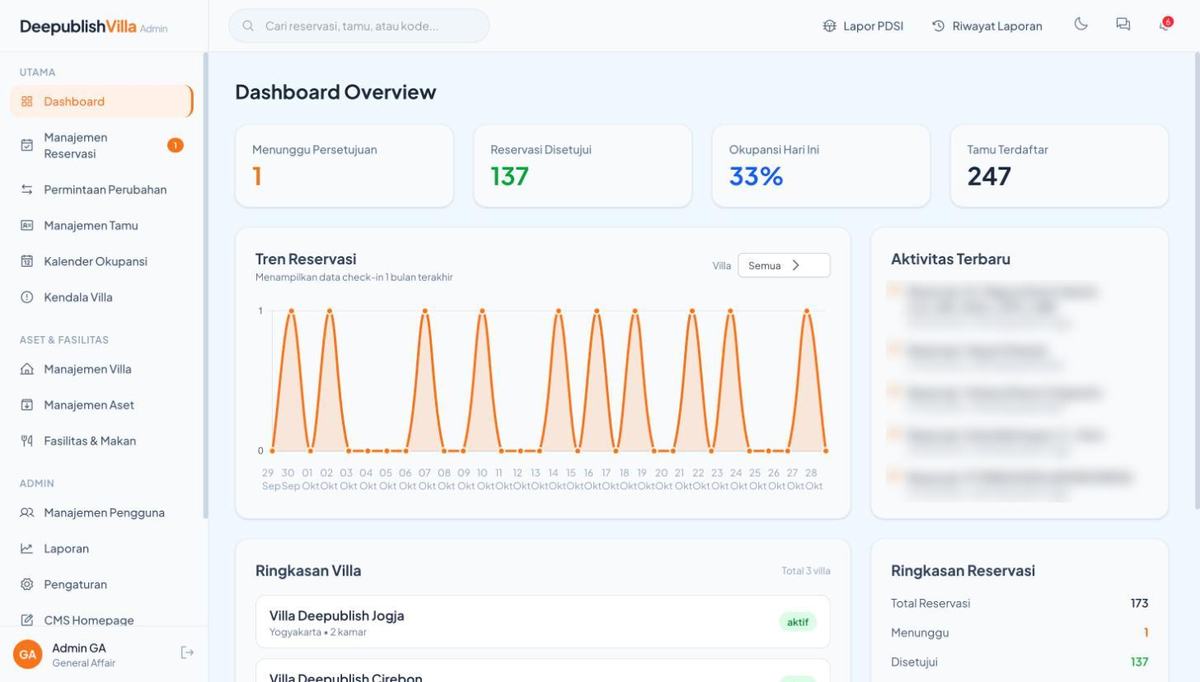Click chart point at 07 Okt
The image size is (1200, 682).
pyautogui.click(x=425, y=311)
